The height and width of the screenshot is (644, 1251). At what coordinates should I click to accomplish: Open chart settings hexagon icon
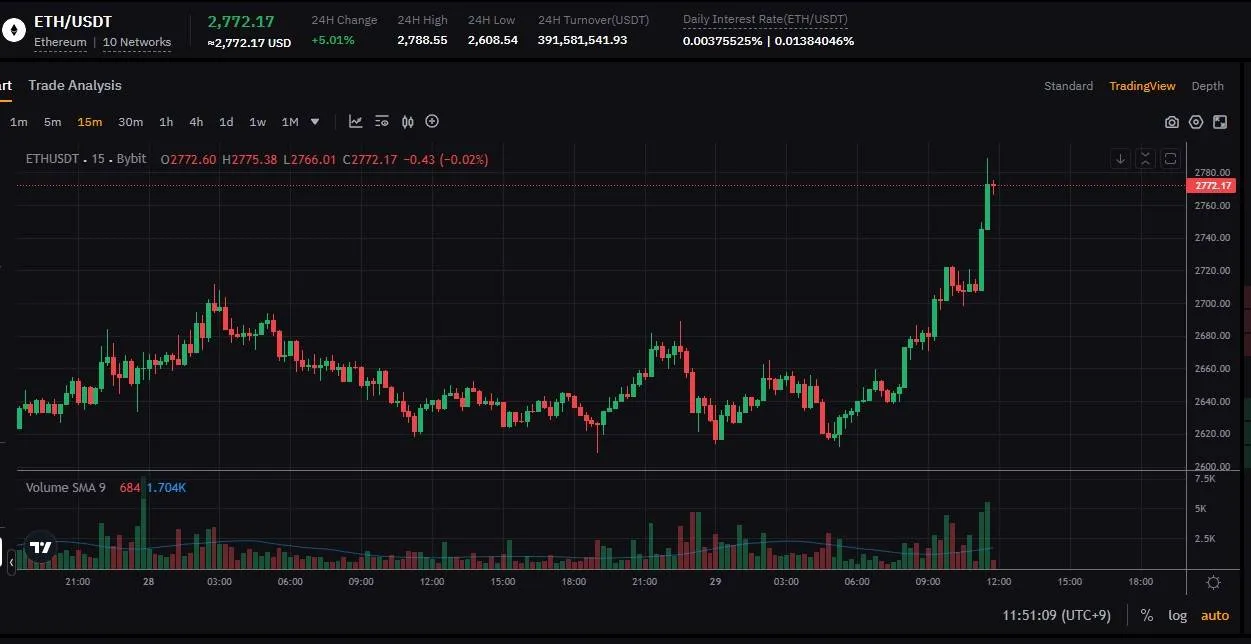tap(1196, 122)
